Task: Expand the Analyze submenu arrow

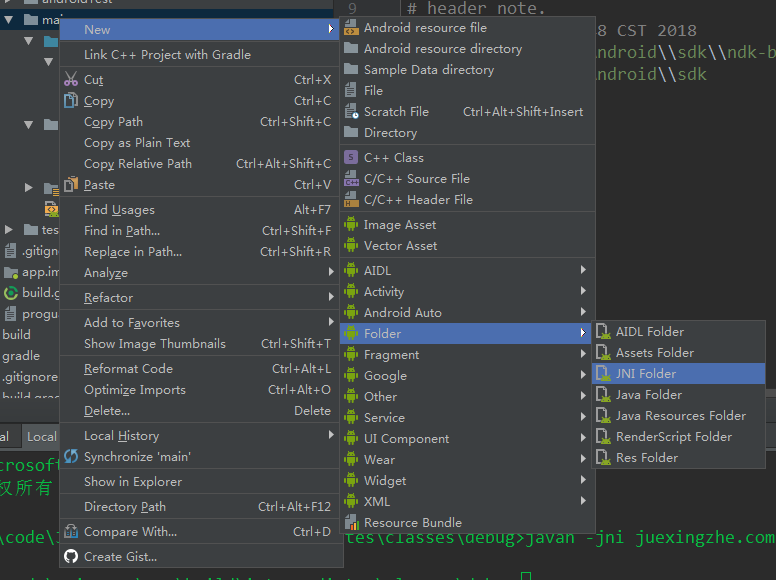Action: click(331, 272)
